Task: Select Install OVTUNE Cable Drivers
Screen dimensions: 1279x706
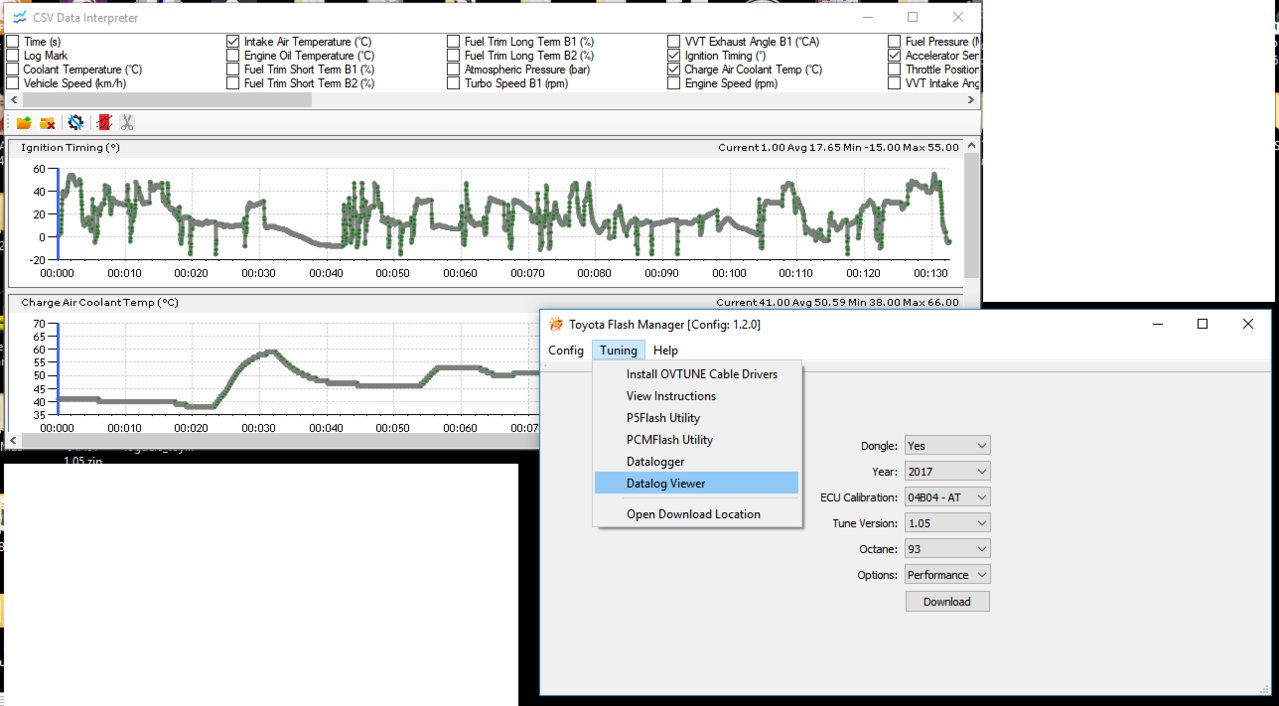Action: click(697, 374)
